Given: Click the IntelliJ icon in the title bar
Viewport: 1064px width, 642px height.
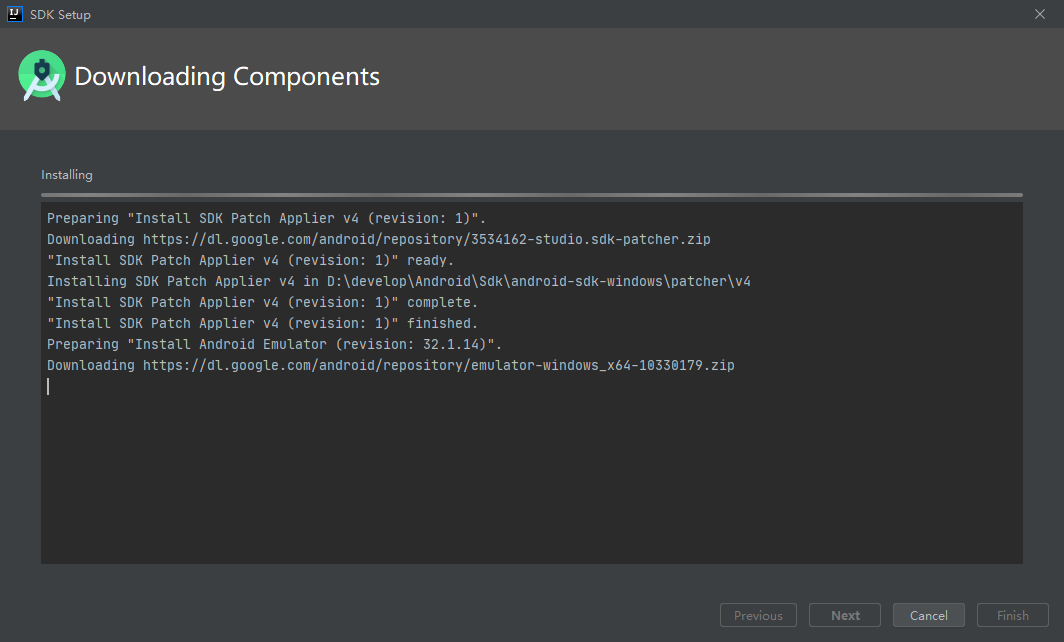Looking at the screenshot, I should coord(14,14).
